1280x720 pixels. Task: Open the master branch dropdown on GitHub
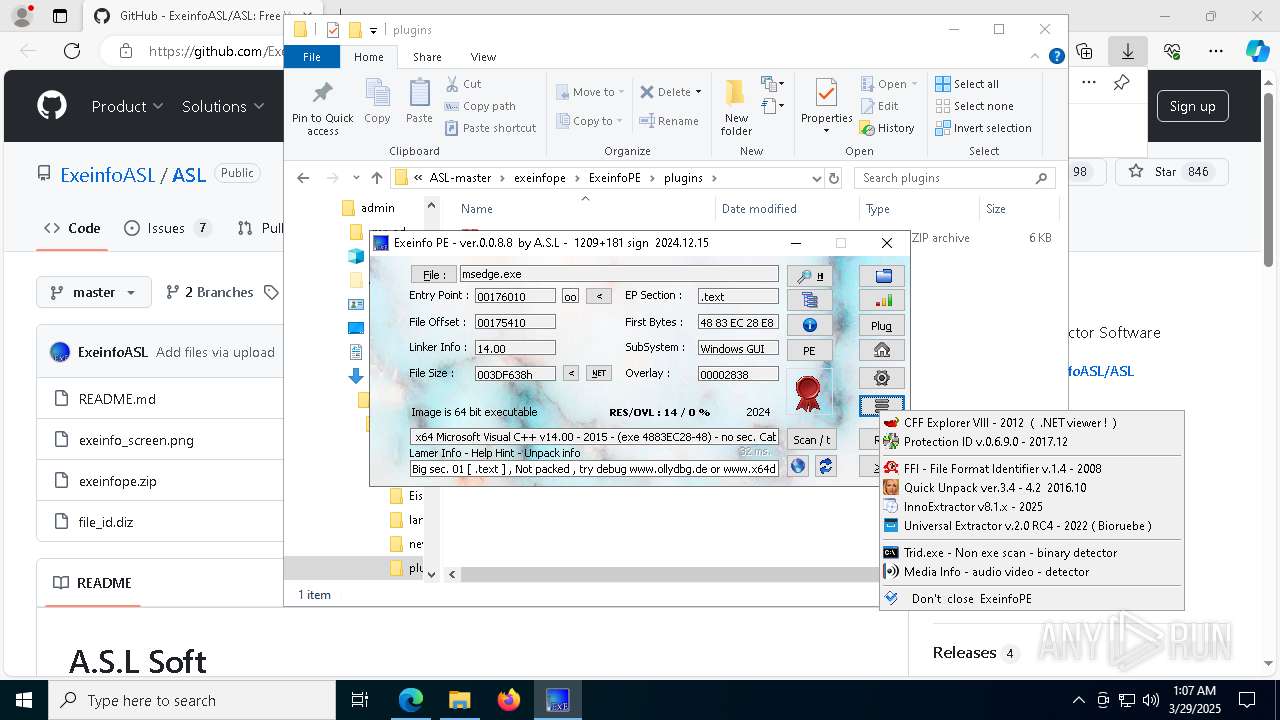pos(94,292)
